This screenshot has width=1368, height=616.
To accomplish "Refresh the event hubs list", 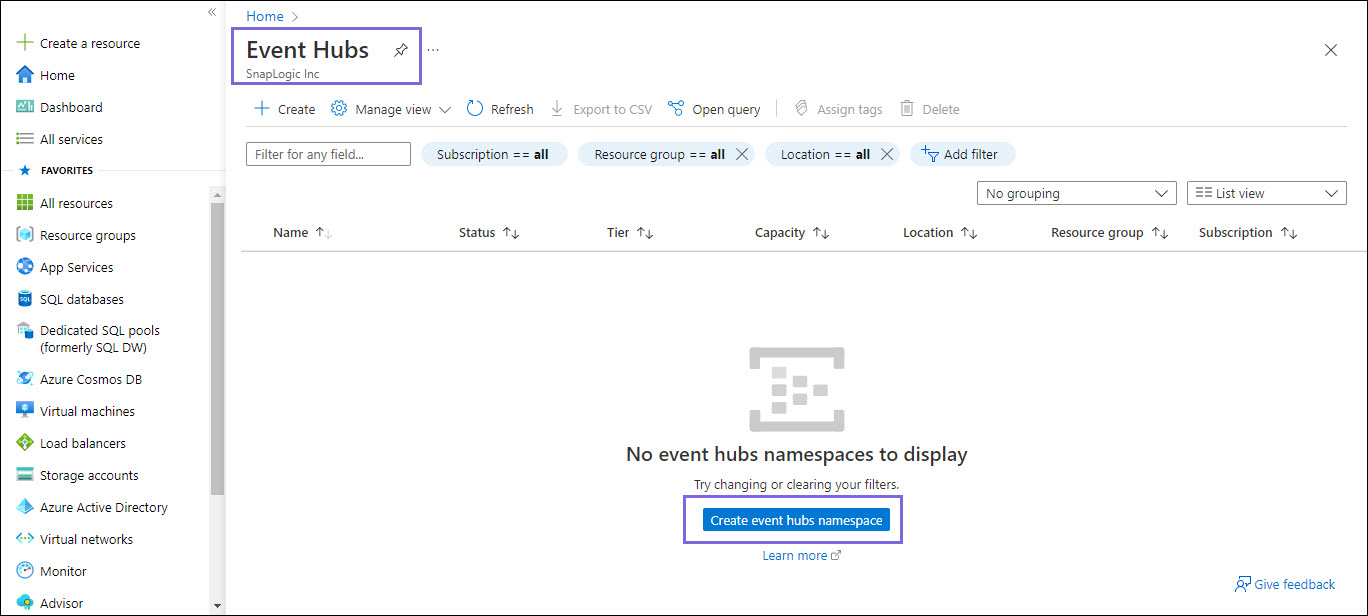I will point(499,108).
